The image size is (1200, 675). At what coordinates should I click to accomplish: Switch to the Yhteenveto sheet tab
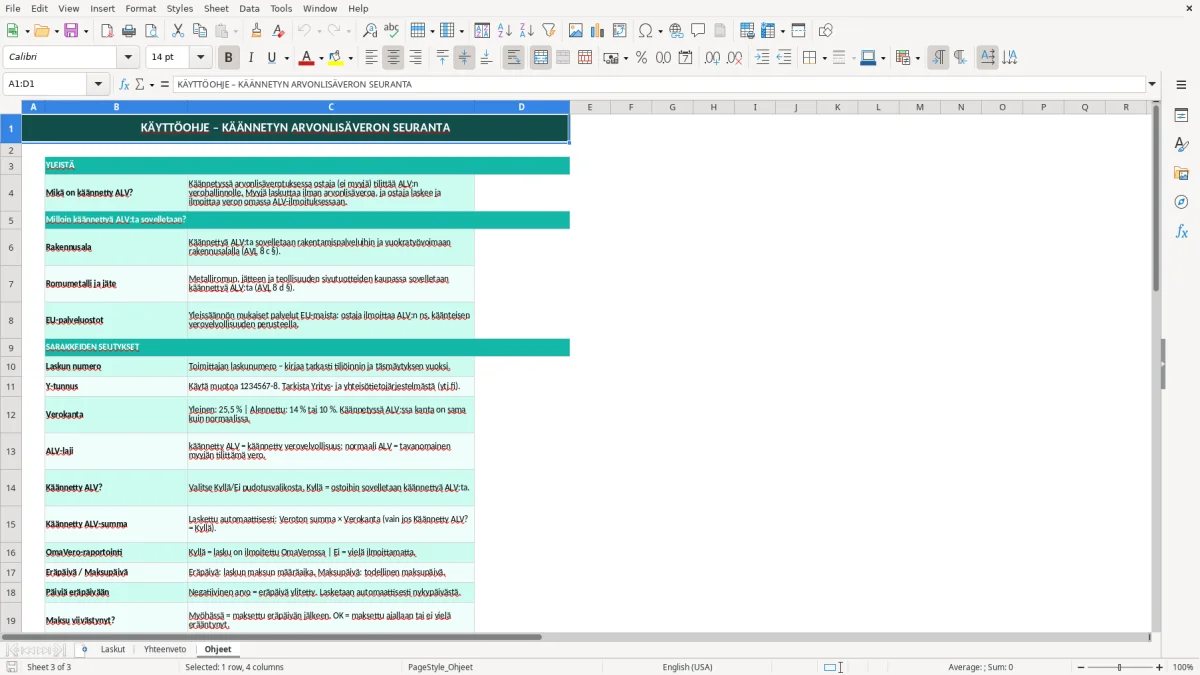(x=165, y=649)
